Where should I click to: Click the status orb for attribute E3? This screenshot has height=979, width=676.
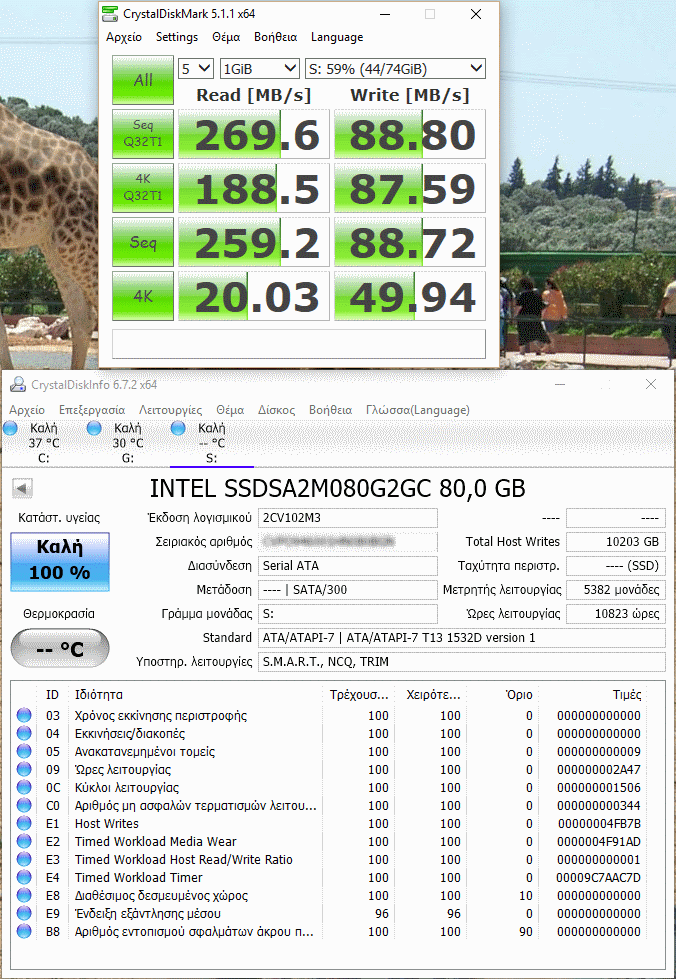pyautogui.click(x=24, y=860)
